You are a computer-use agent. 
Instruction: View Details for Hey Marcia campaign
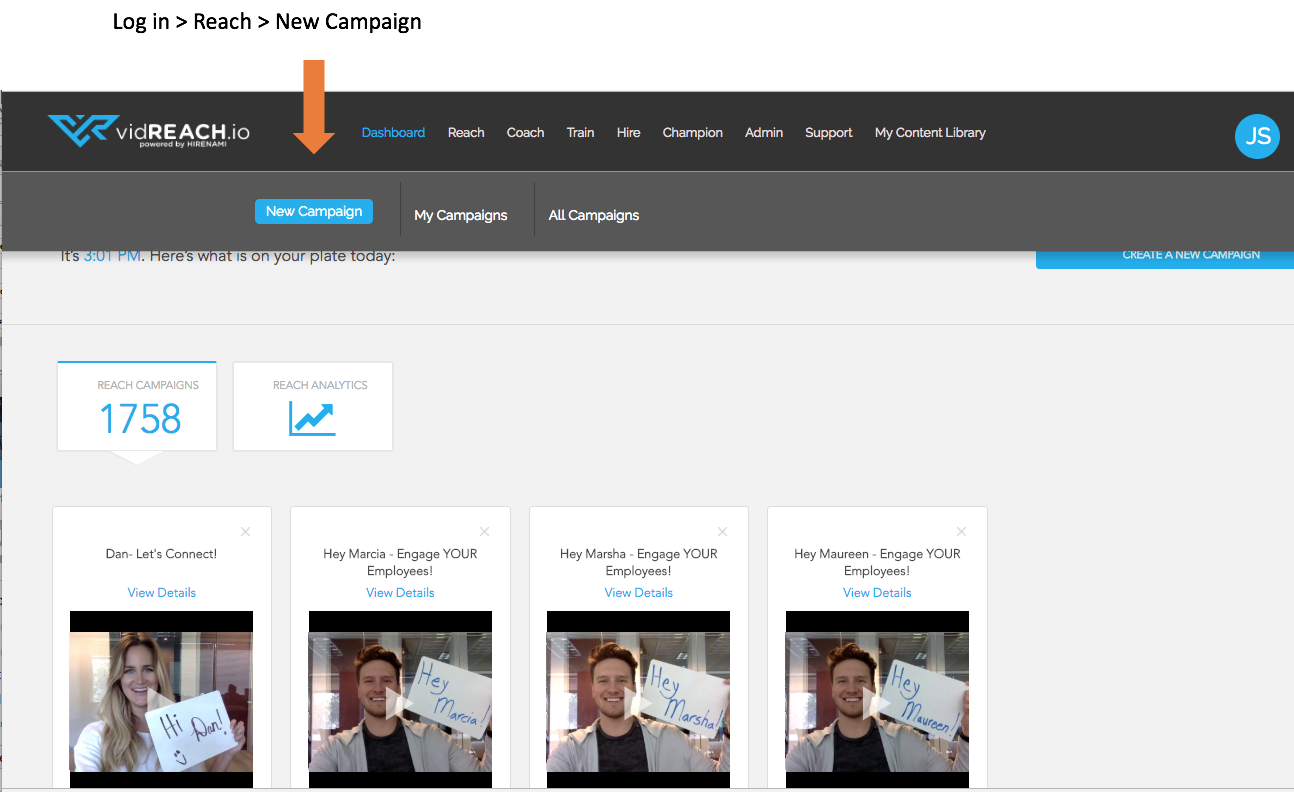(x=400, y=593)
